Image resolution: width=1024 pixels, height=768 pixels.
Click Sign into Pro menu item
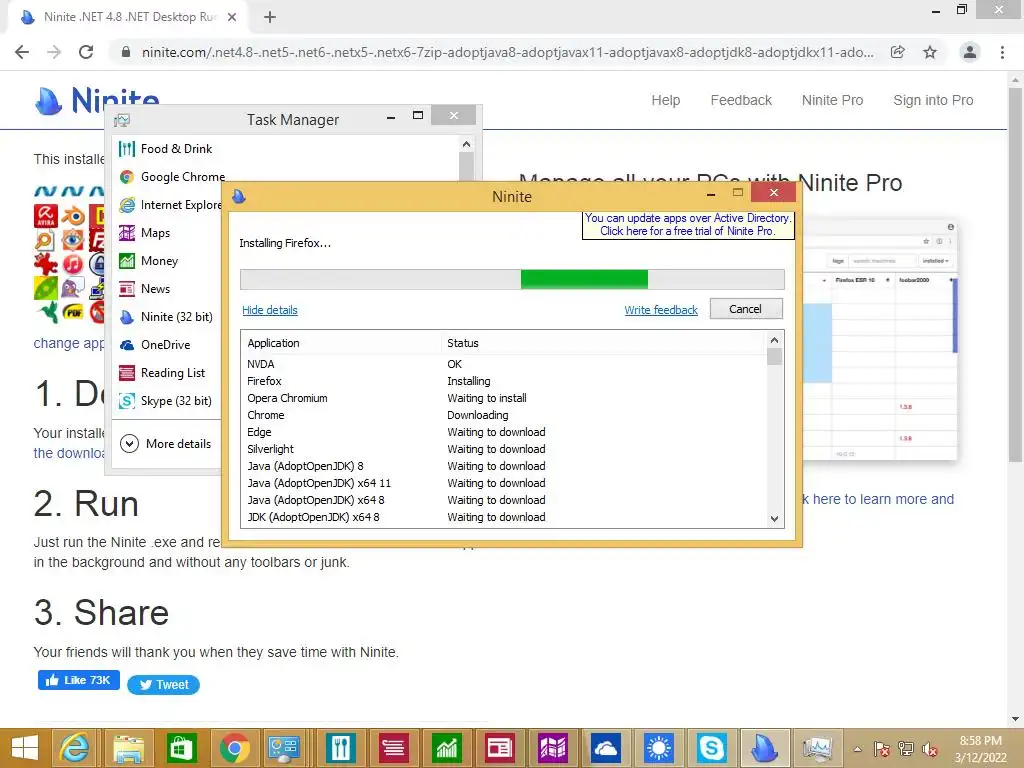[x=933, y=101]
